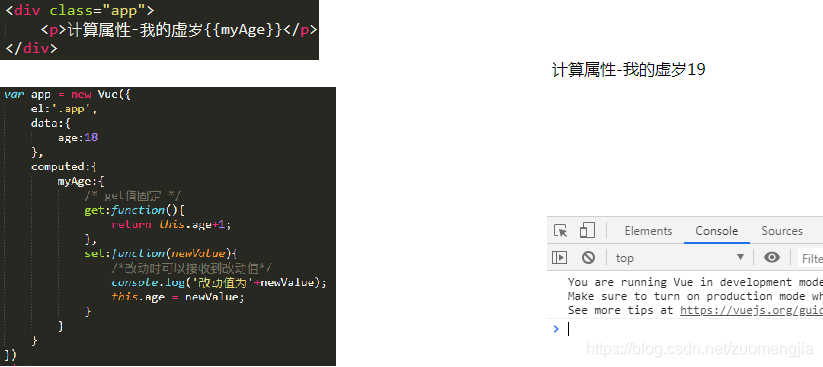Clear the console with the ban icon

[588, 257]
